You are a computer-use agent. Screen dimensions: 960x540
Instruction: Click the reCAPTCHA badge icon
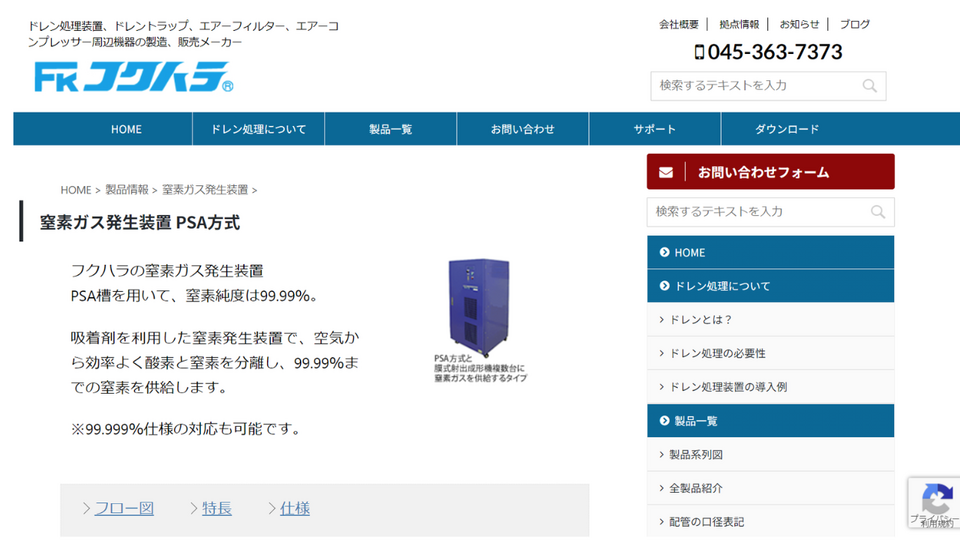[936, 498]
